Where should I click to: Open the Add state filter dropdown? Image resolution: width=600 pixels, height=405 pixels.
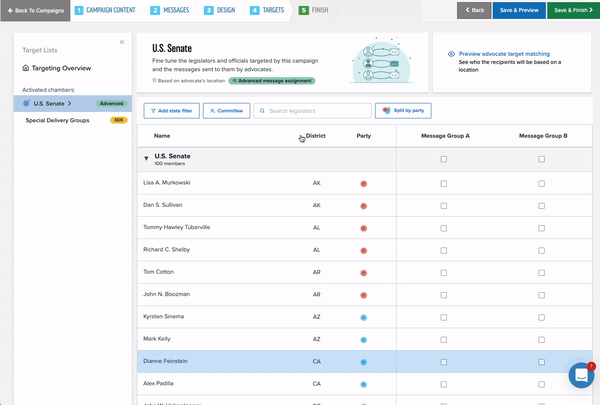pyautogui.click(x=171, y=111)
